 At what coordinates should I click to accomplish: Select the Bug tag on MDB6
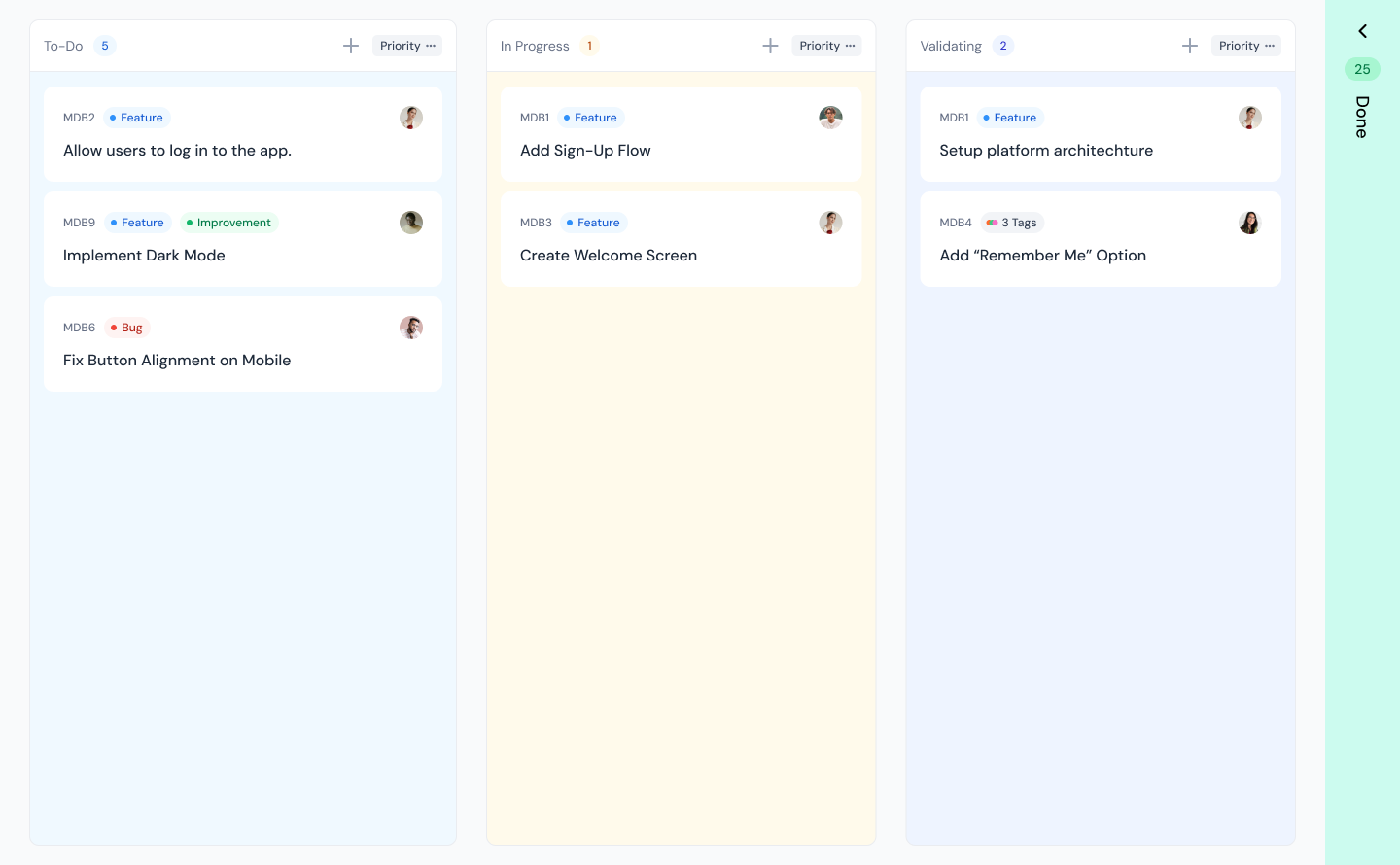[127, 328]
